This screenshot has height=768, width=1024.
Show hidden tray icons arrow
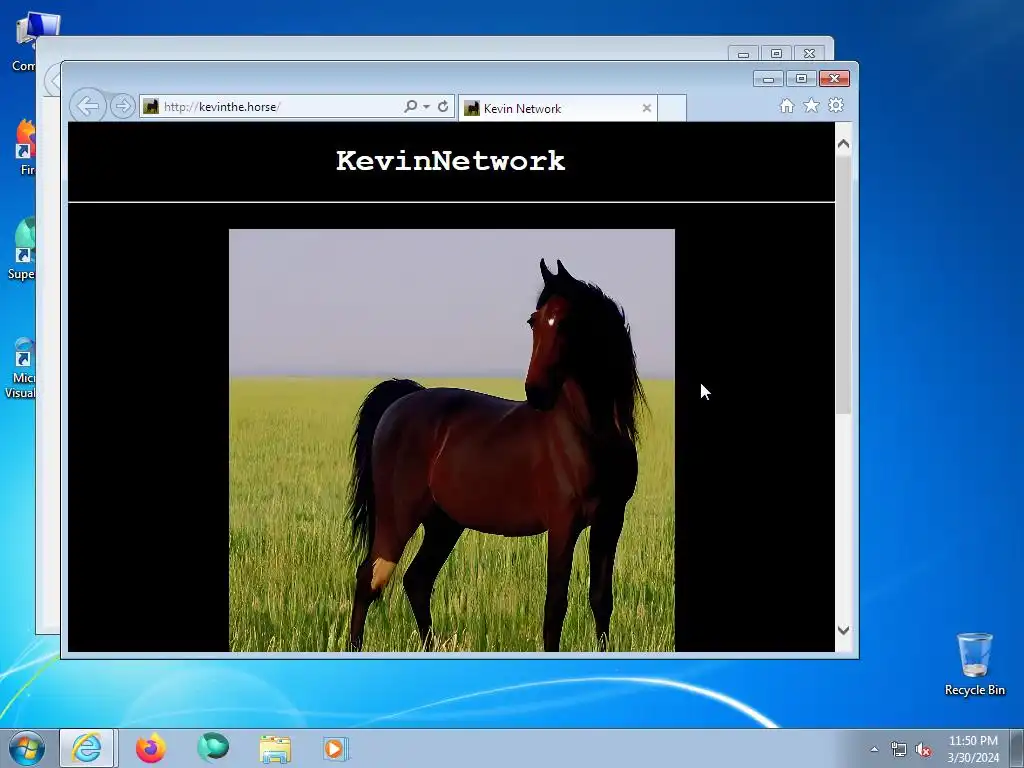(x=874, y=749)
